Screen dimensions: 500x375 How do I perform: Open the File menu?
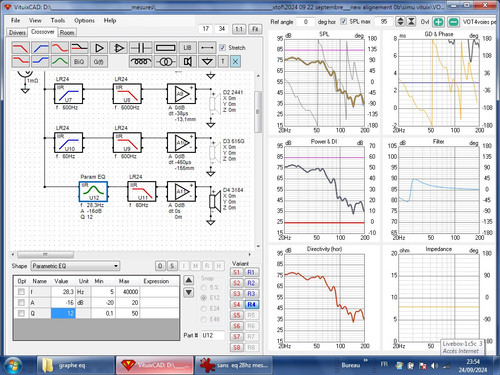pos(15,21)
